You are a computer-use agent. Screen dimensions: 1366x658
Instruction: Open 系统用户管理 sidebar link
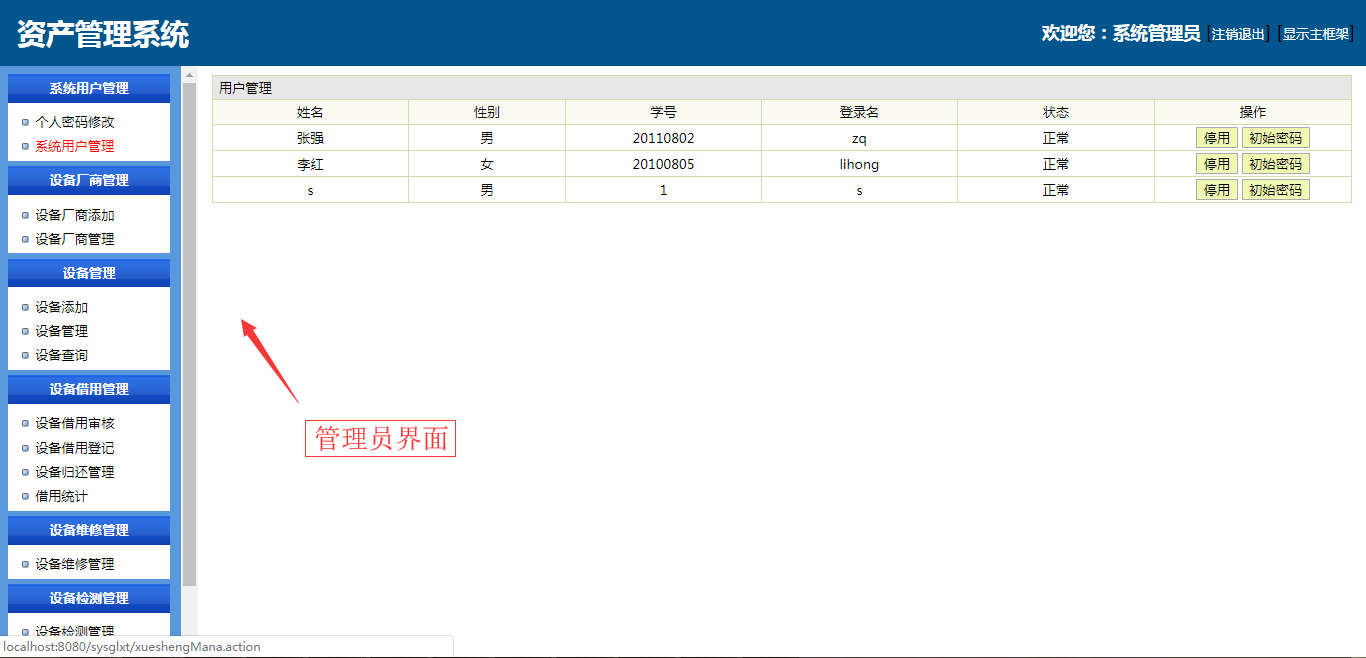pyautogui.click(x=75, y=146)
